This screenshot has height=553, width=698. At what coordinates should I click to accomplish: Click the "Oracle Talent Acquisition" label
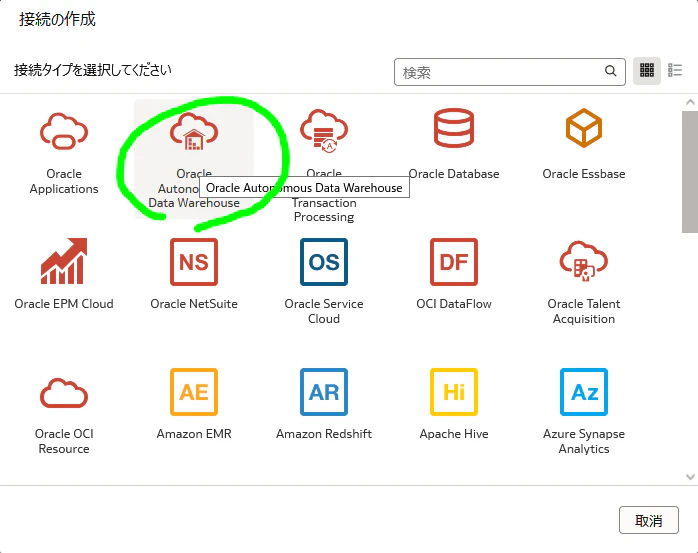[x=584, y=311]
